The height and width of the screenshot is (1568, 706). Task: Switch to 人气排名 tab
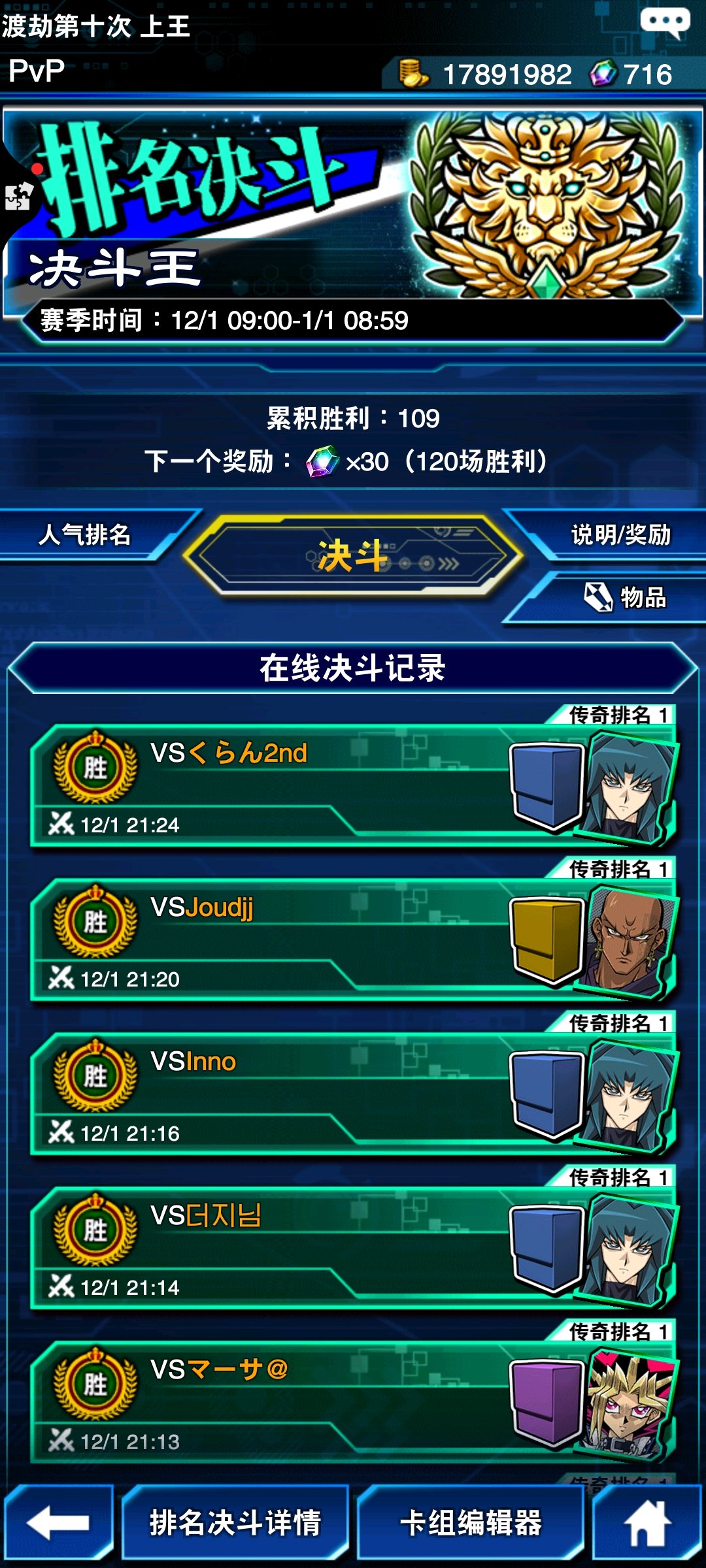click(85, 534)
